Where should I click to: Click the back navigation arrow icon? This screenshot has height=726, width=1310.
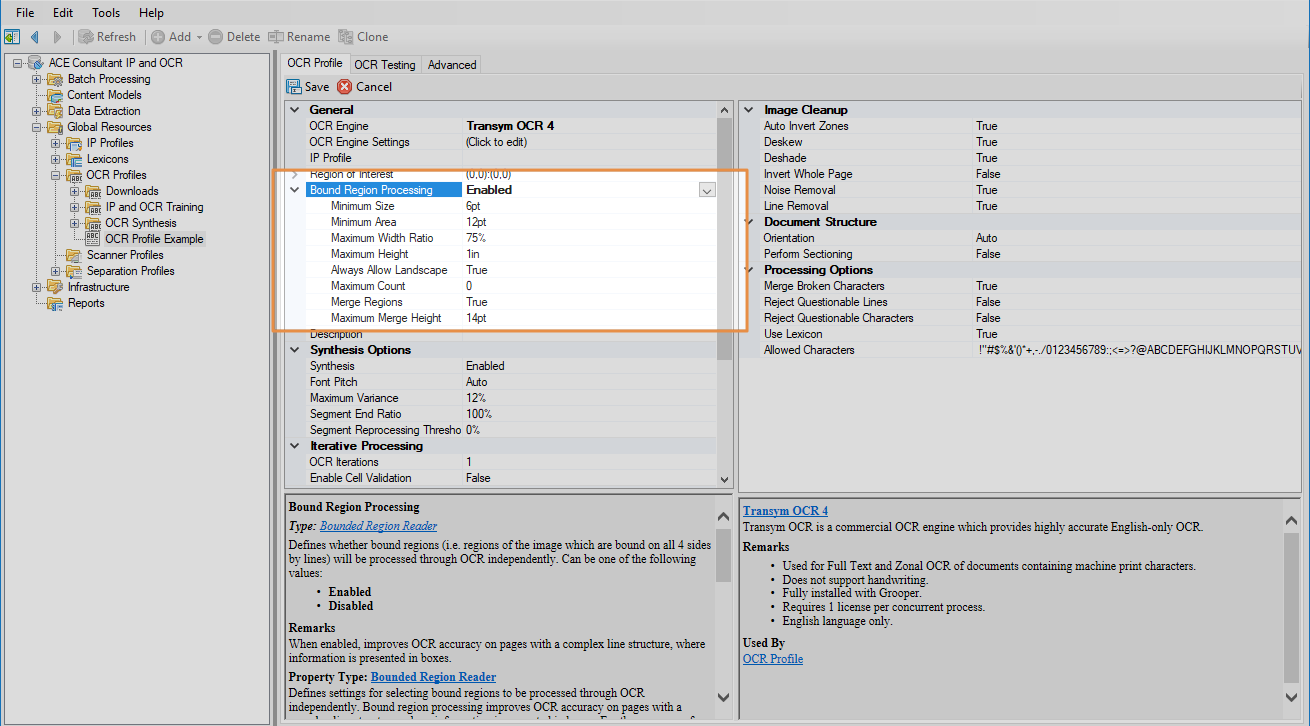[35, 37]
